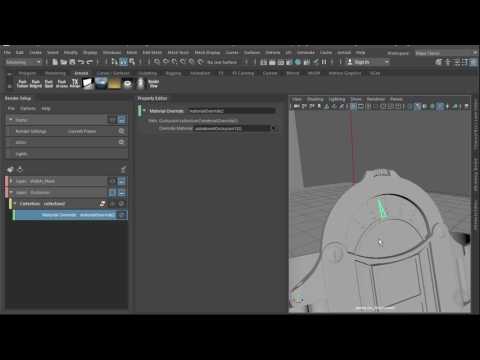Screen dimensions: 480x360
Task: Open the Mesh Display menu
Action: 207,53
